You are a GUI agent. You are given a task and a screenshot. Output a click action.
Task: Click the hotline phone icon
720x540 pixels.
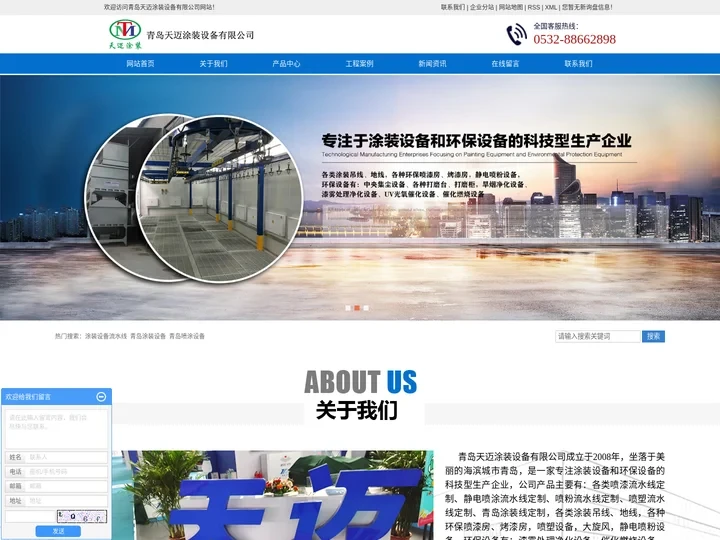(x=516, y=34)
